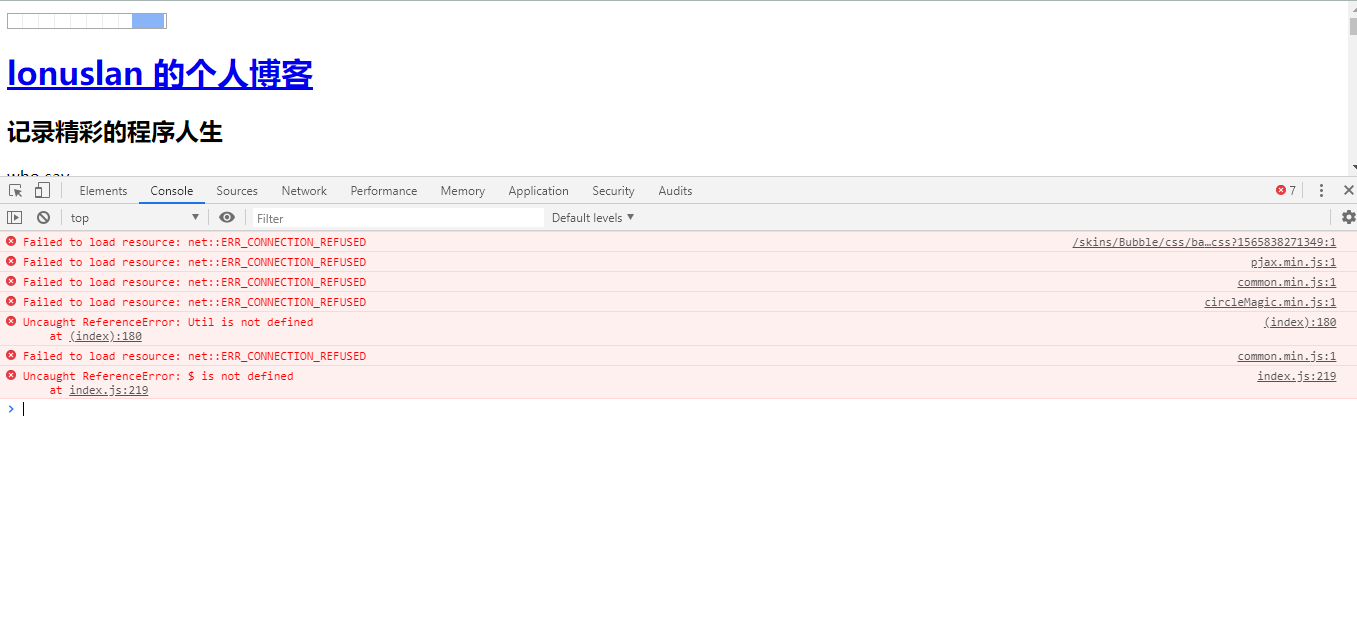This screenshot has height=622, width=1357.
Task: Click the error icon beside 'Util is not defined'
Action: 11,321
